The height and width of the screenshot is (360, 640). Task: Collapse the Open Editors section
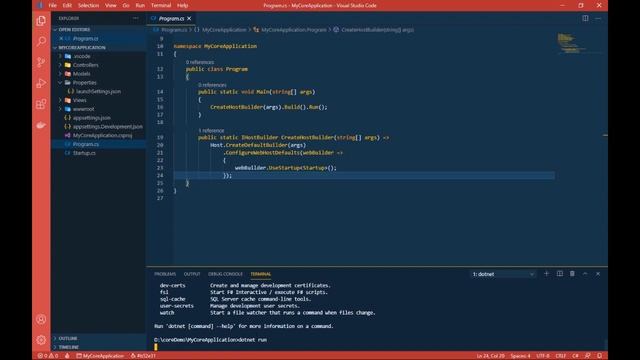click(x=98, y=29)
